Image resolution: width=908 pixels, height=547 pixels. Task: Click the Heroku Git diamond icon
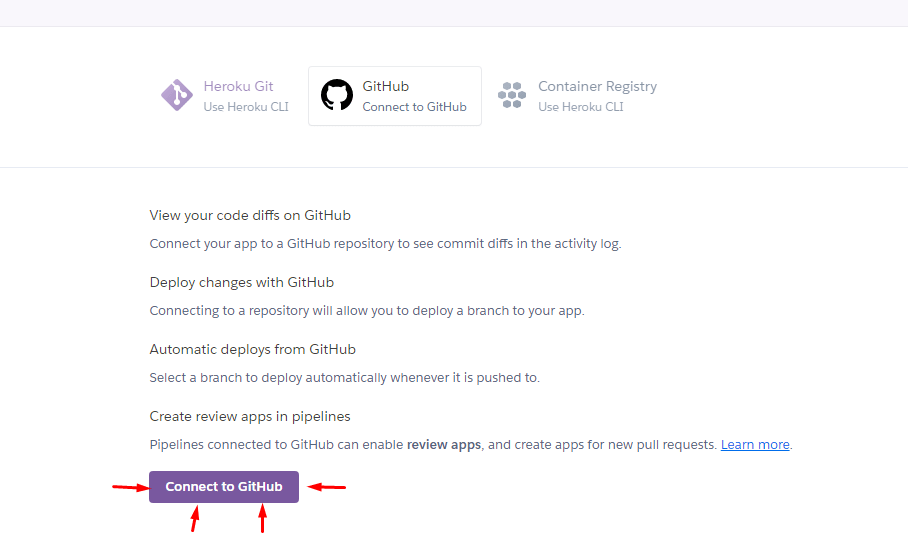tap(177, 95)
